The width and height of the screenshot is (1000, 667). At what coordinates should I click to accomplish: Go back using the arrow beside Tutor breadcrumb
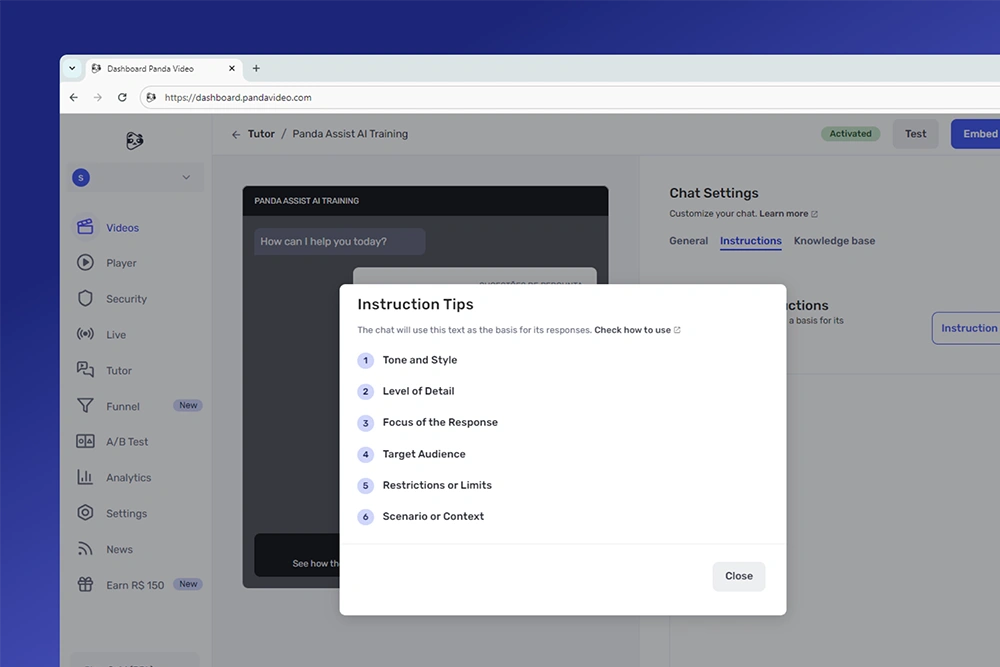pyautogui.click(x=236, y=135)
